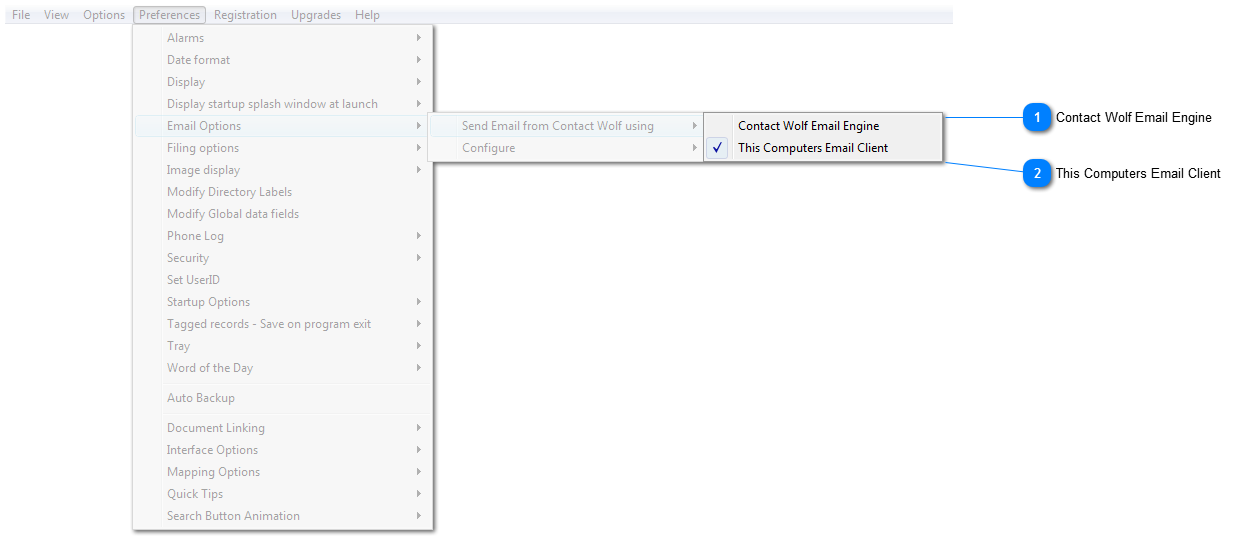Click arrow beside Send Email from Contact Wolf using
The height and width of the screenshot is (549, 1237).
[694, 126]
